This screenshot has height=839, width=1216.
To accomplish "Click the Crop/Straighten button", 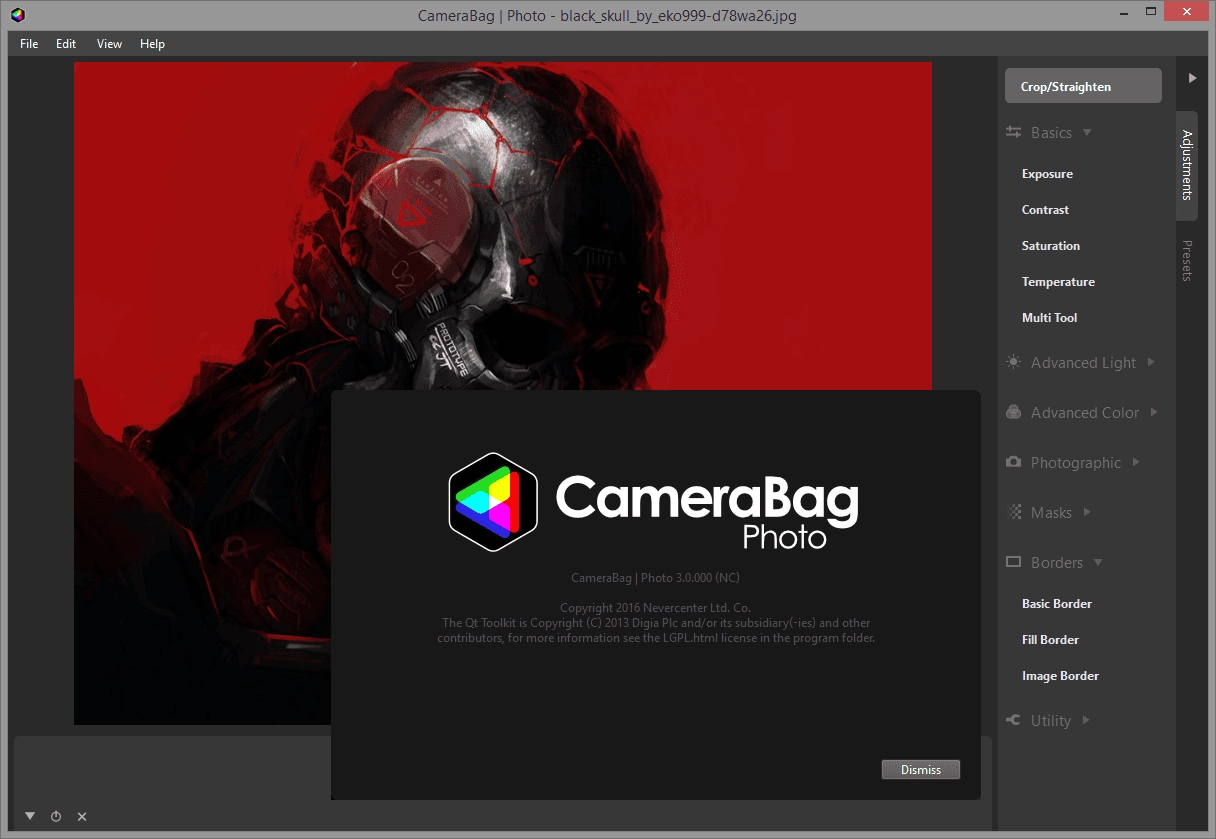I will [1083, 86].
